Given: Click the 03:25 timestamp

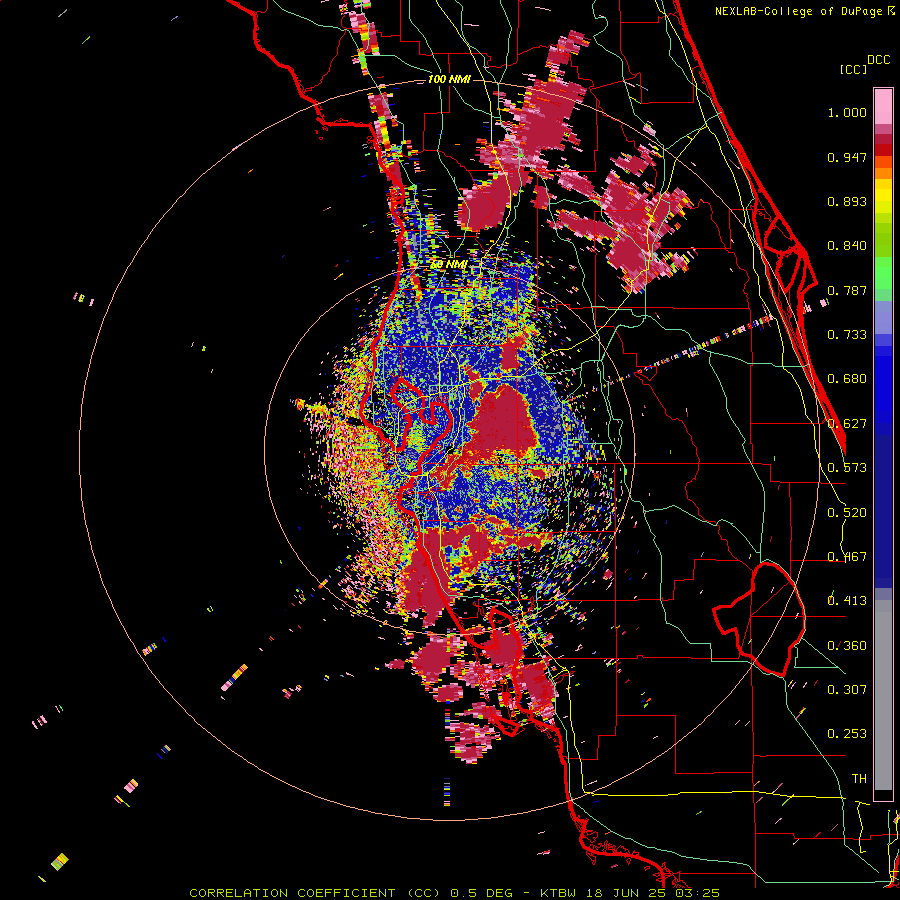Looking at the screenshot, I should [698, 893].
